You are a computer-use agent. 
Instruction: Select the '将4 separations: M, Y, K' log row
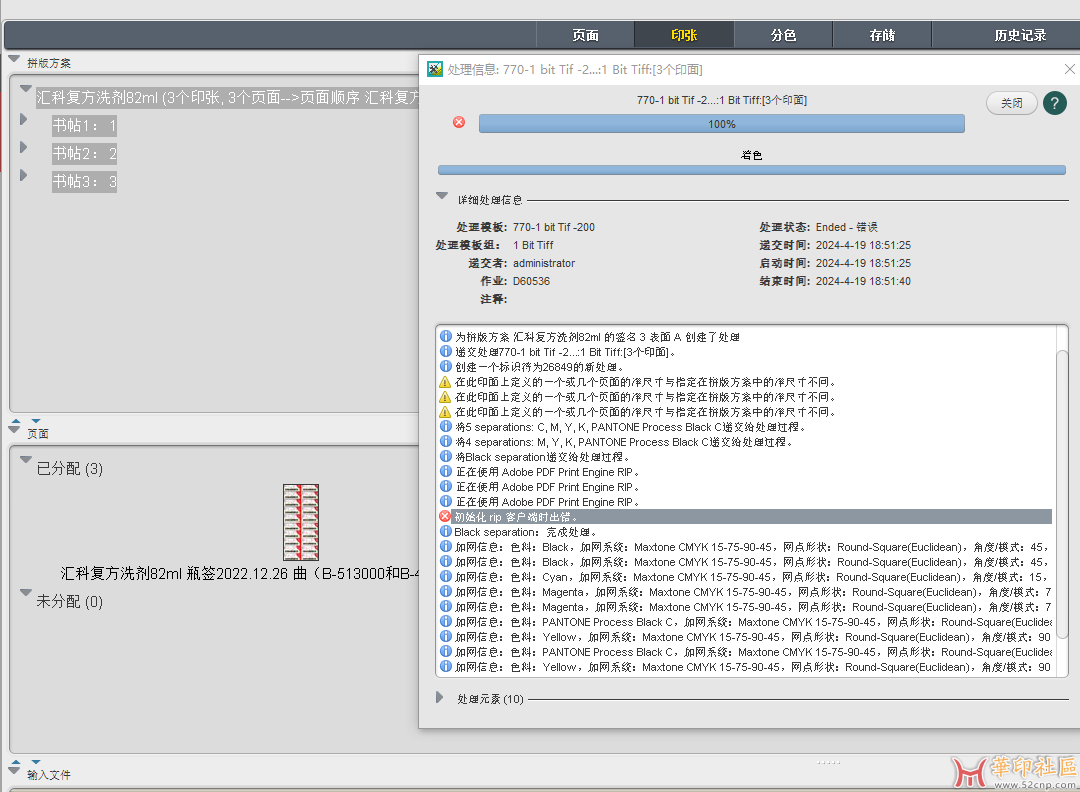pyautogui.click(x=745, y=441)
